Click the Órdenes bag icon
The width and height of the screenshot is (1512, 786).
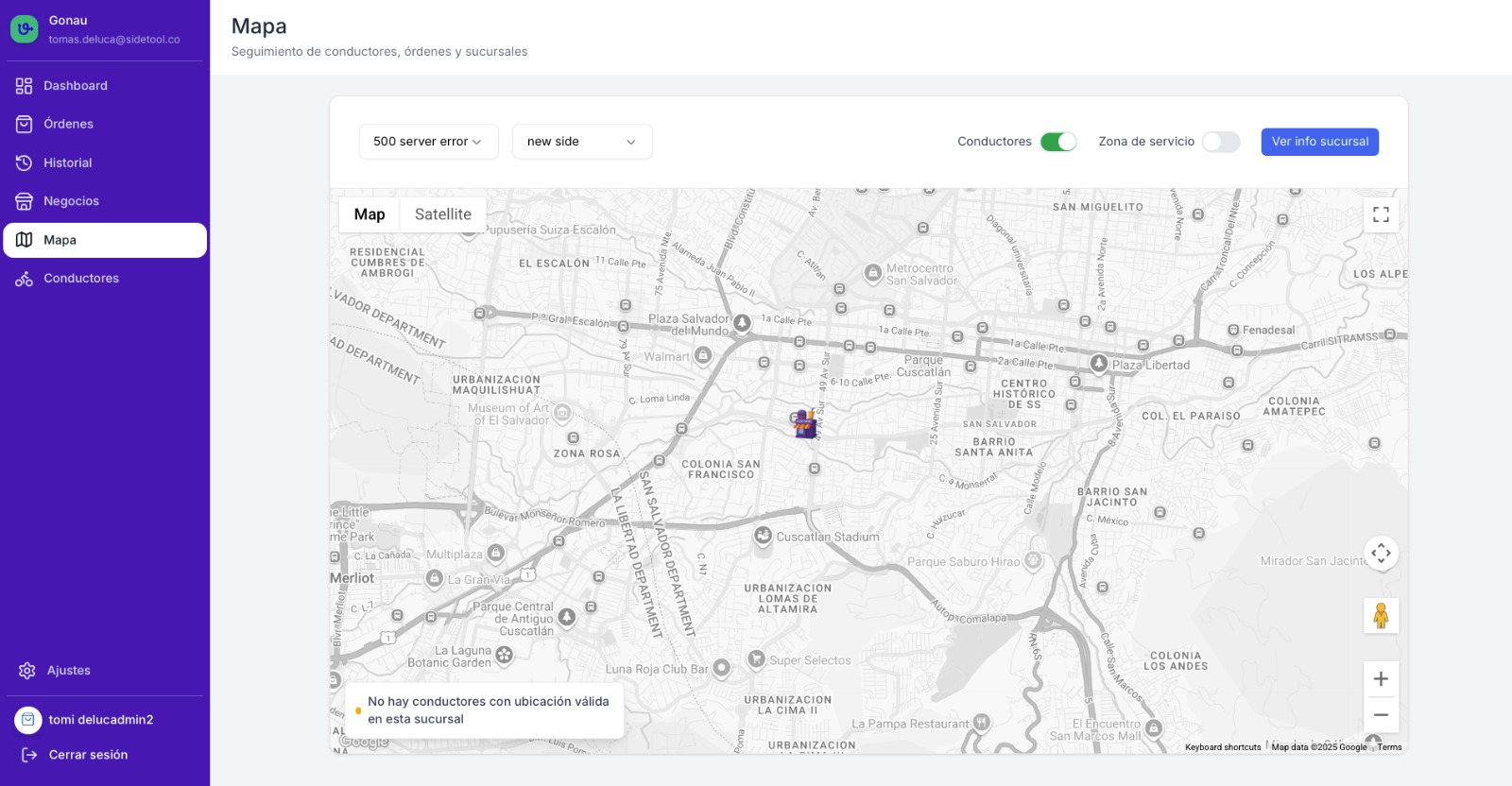(25, 124)
